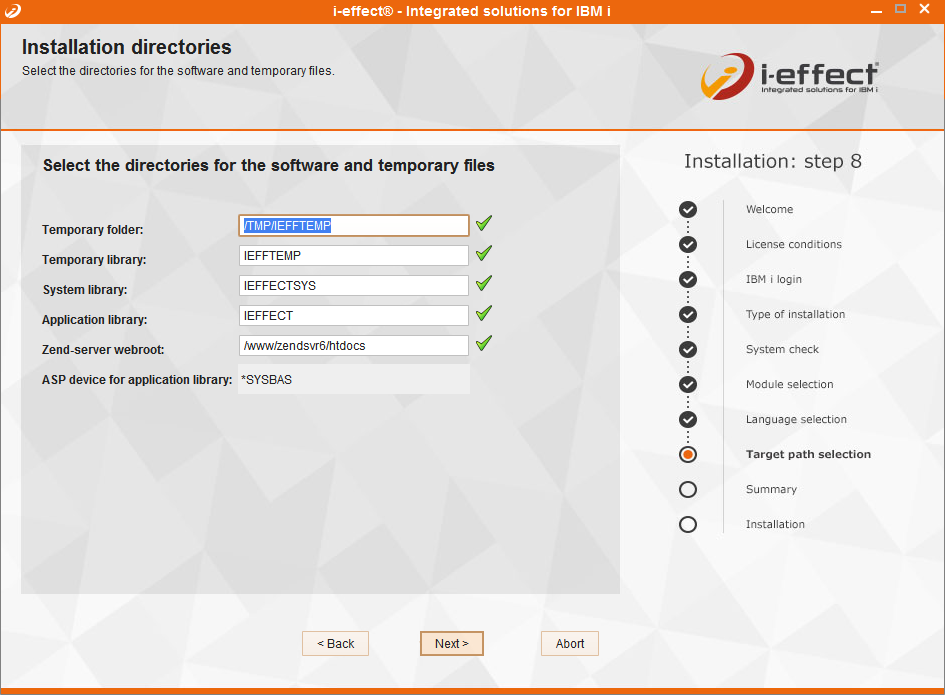
Task: Proceed with the Next button
Action: pyautogui.click(x=451, y=643)
